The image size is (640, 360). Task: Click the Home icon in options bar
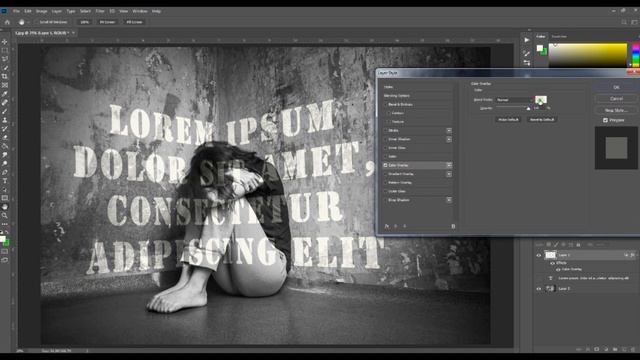point(7,22)
